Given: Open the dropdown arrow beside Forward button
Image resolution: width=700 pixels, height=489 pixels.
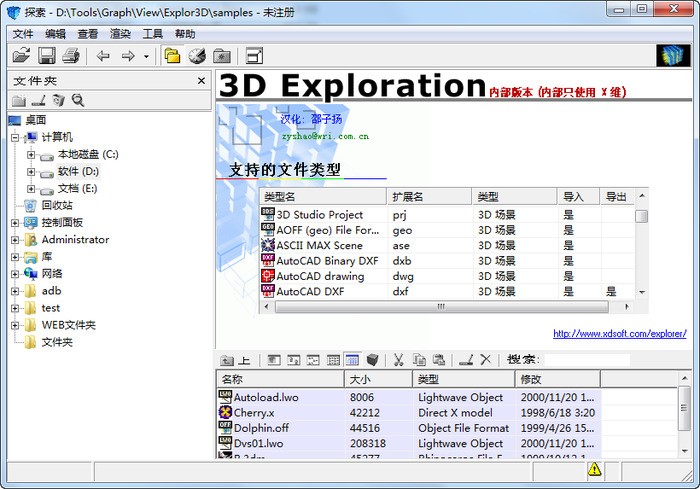Looking at the screenshot, I should point(146,57).
